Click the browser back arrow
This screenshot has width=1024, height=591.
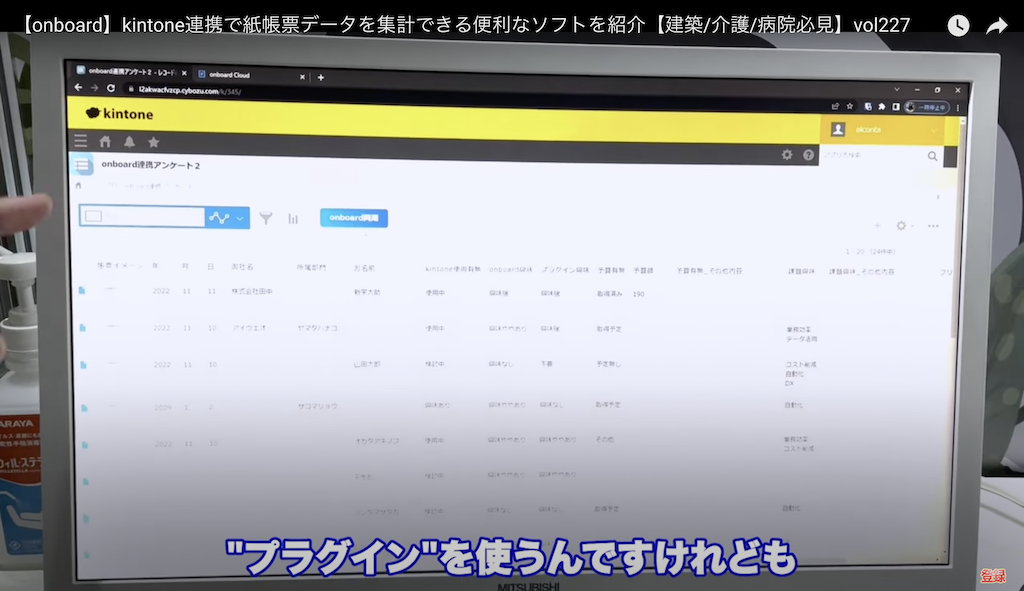pyautogui.click(x=77, y=87)
